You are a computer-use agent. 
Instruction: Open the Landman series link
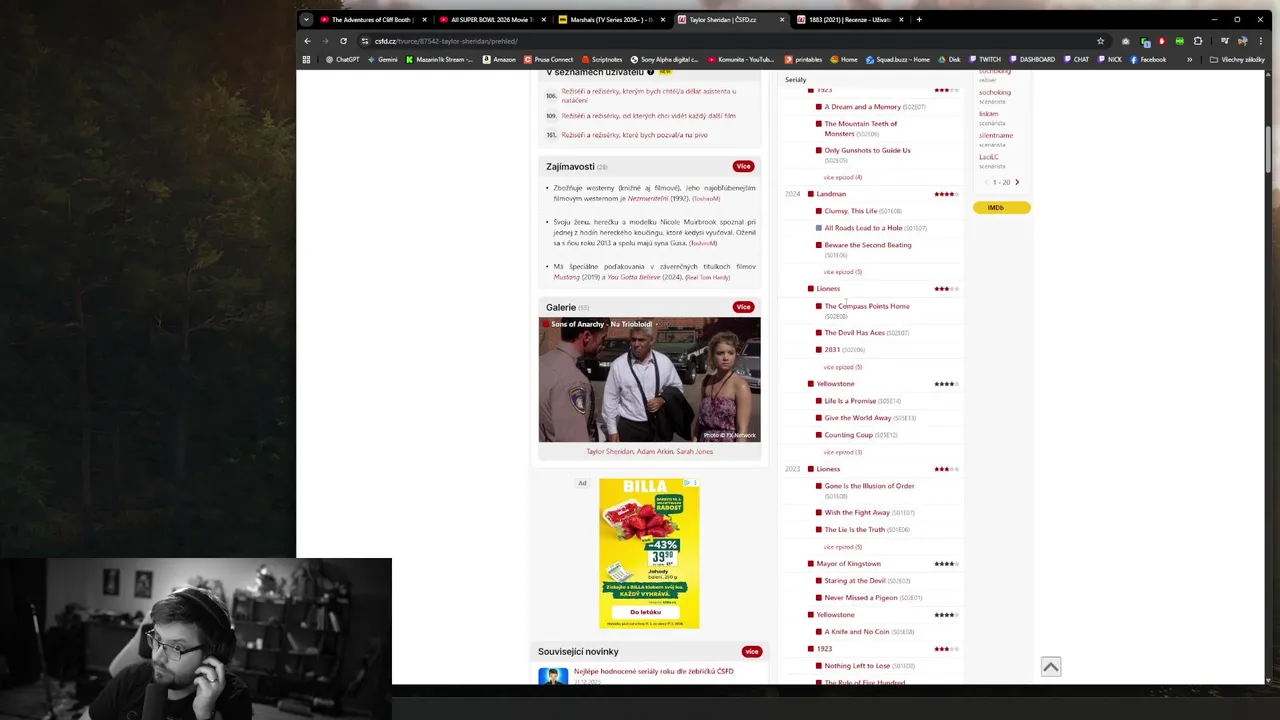831,194
